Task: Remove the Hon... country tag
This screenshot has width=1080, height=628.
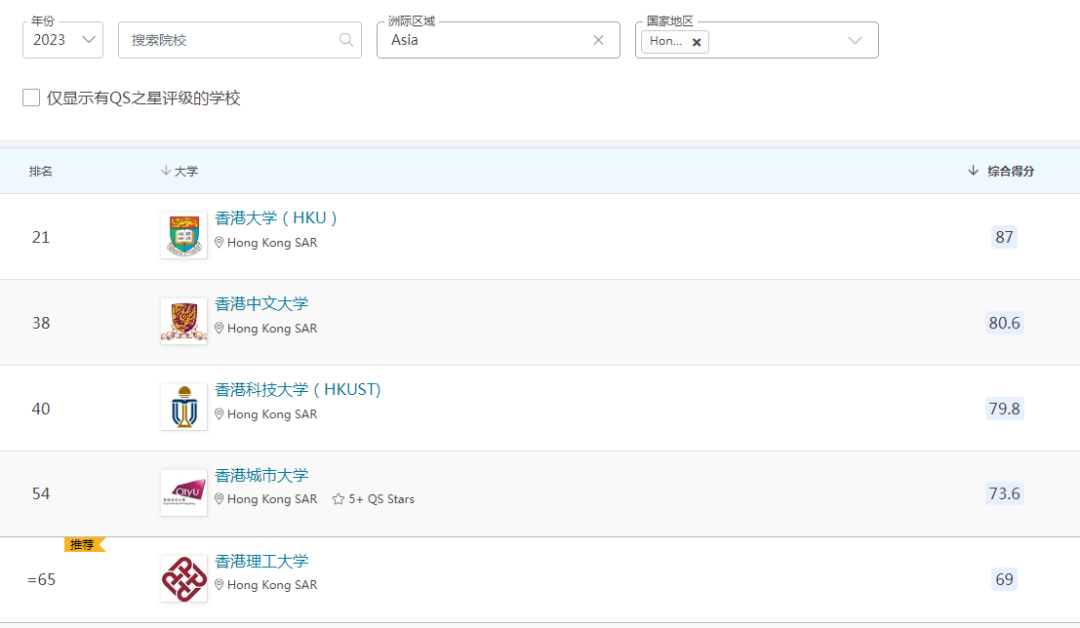Action: click(x=696, y=42)
